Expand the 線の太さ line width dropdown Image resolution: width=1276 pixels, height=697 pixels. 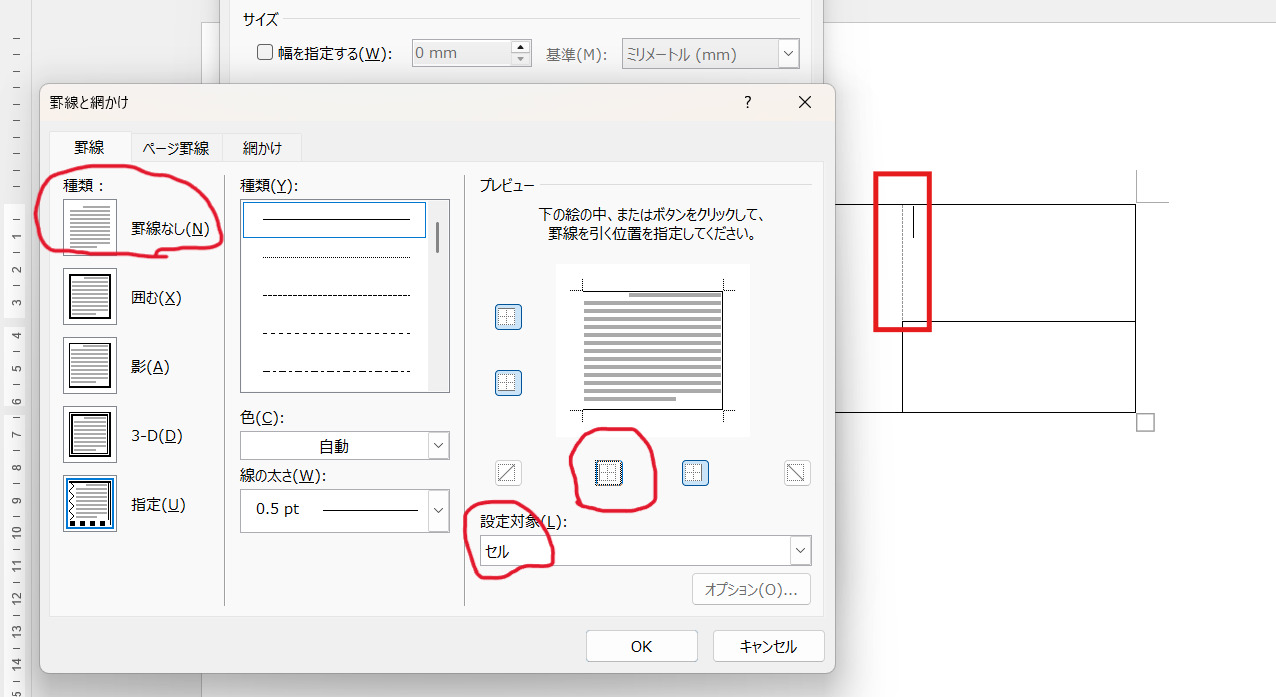[438, 510]
